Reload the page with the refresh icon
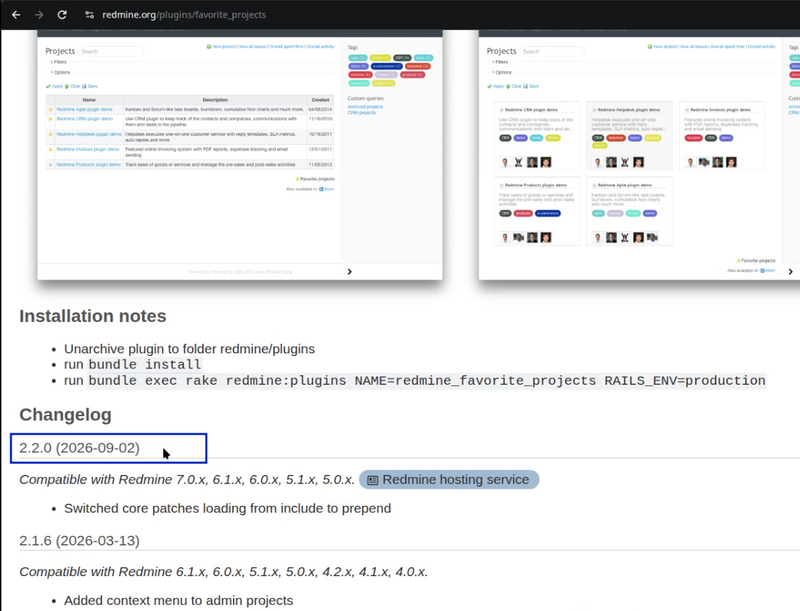 point(62,15)
